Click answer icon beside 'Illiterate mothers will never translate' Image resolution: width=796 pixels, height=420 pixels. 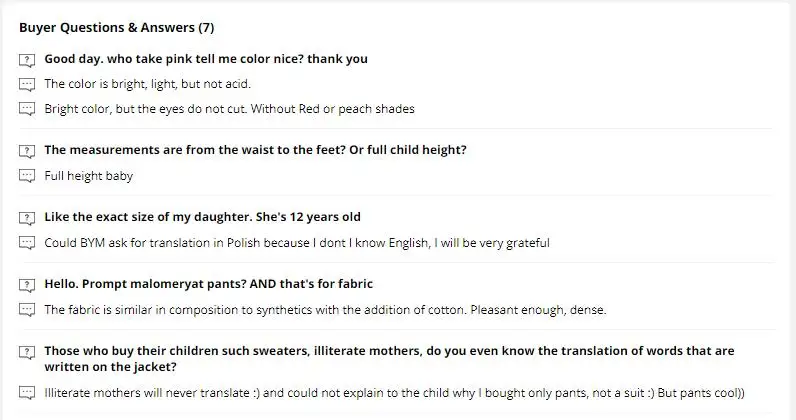tap(27, 394)
